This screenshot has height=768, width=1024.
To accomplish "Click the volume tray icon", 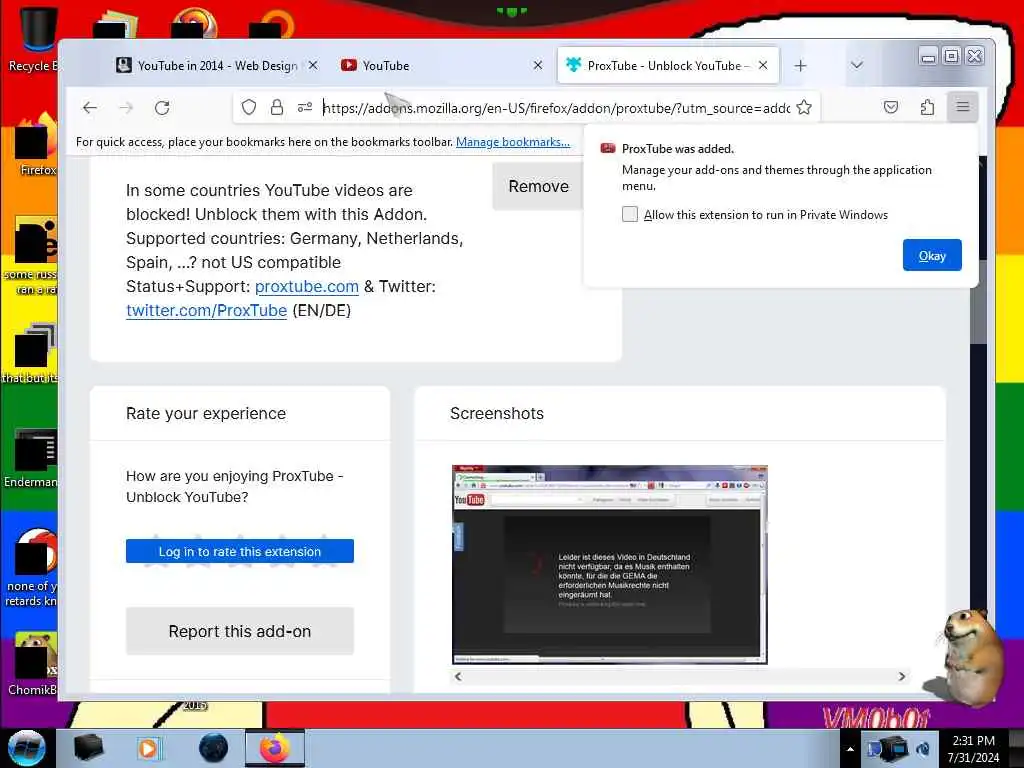I will (923, 749).
